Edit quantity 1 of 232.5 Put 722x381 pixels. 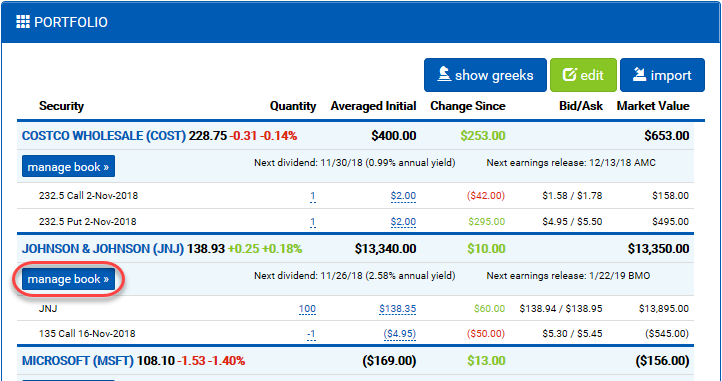click(x=313, y=222)
